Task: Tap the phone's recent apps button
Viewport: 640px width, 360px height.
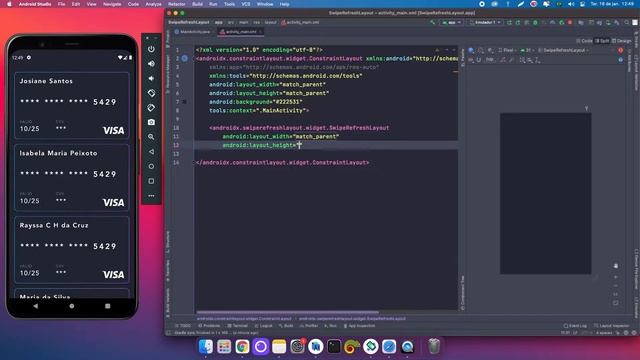Action: (107, 306)
